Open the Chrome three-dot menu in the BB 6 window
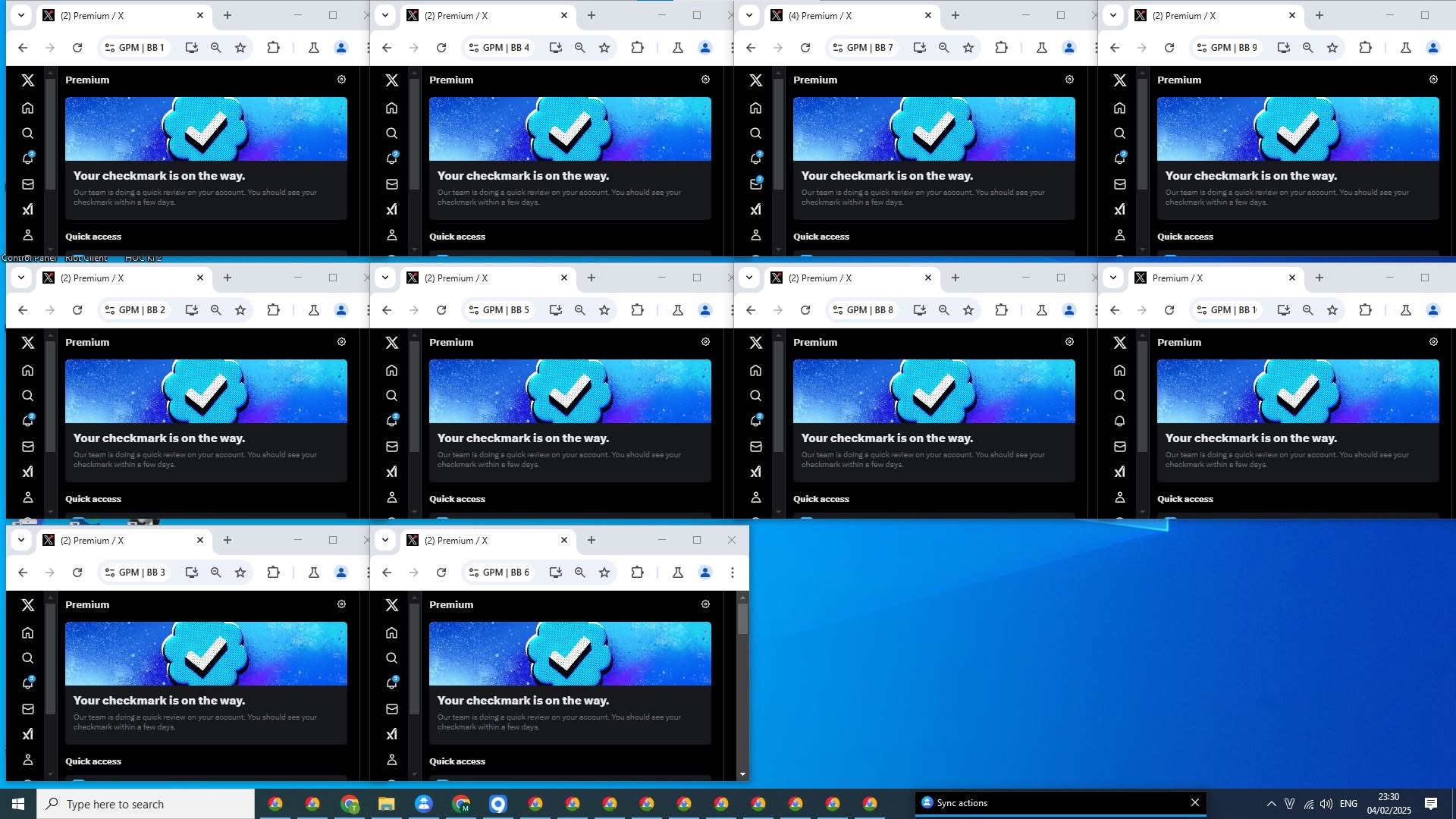1456x819 pixels. (733, 573)
